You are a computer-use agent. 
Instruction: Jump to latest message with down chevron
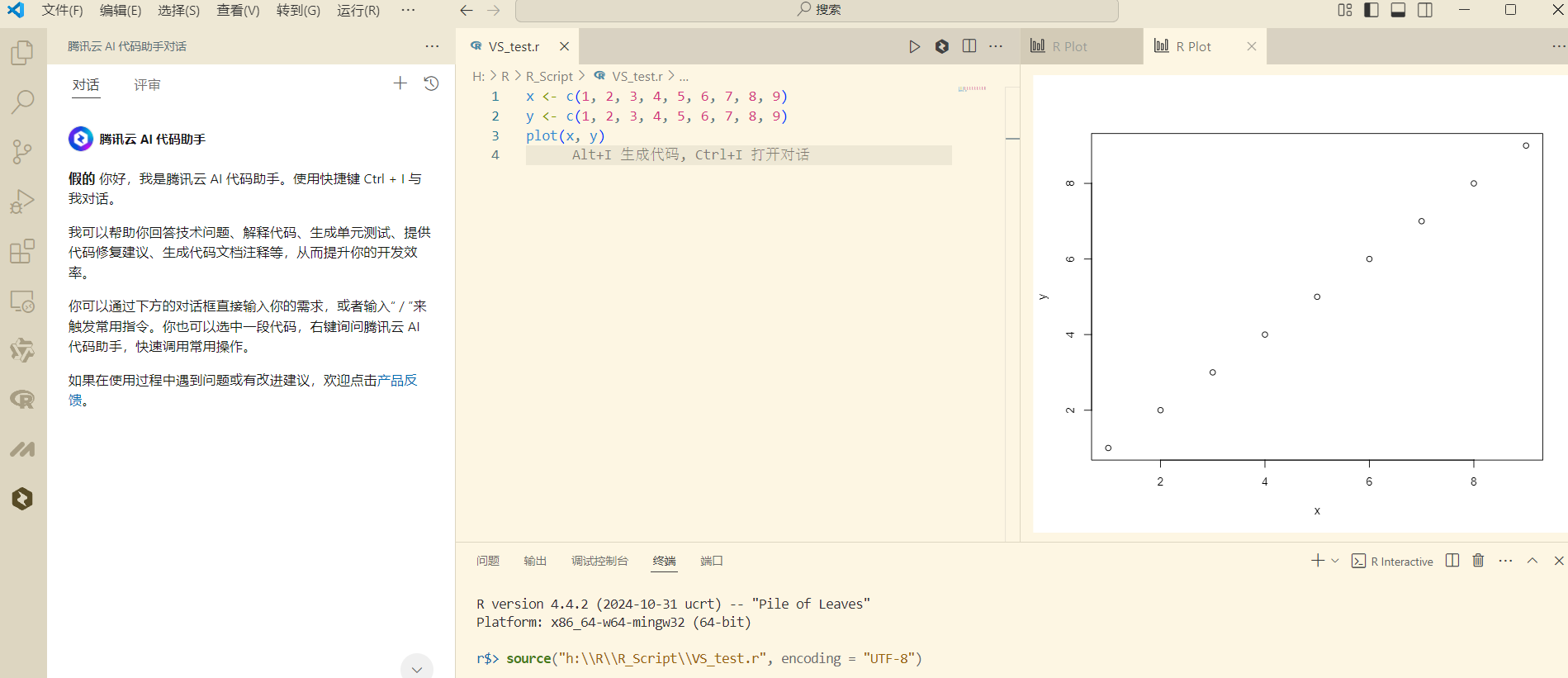point(417,669)
